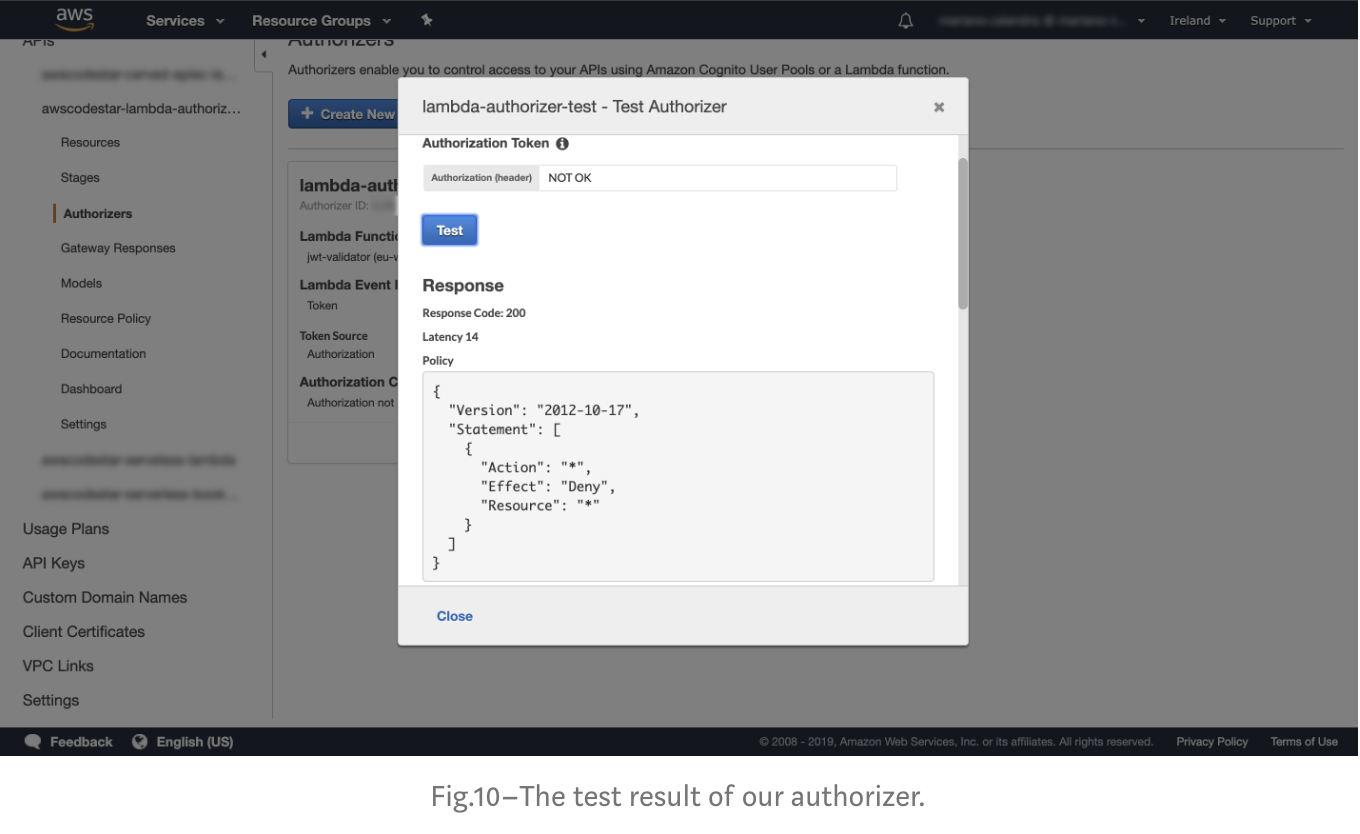
Task: Click the blue Test button
Action: (x=450, y=230)
